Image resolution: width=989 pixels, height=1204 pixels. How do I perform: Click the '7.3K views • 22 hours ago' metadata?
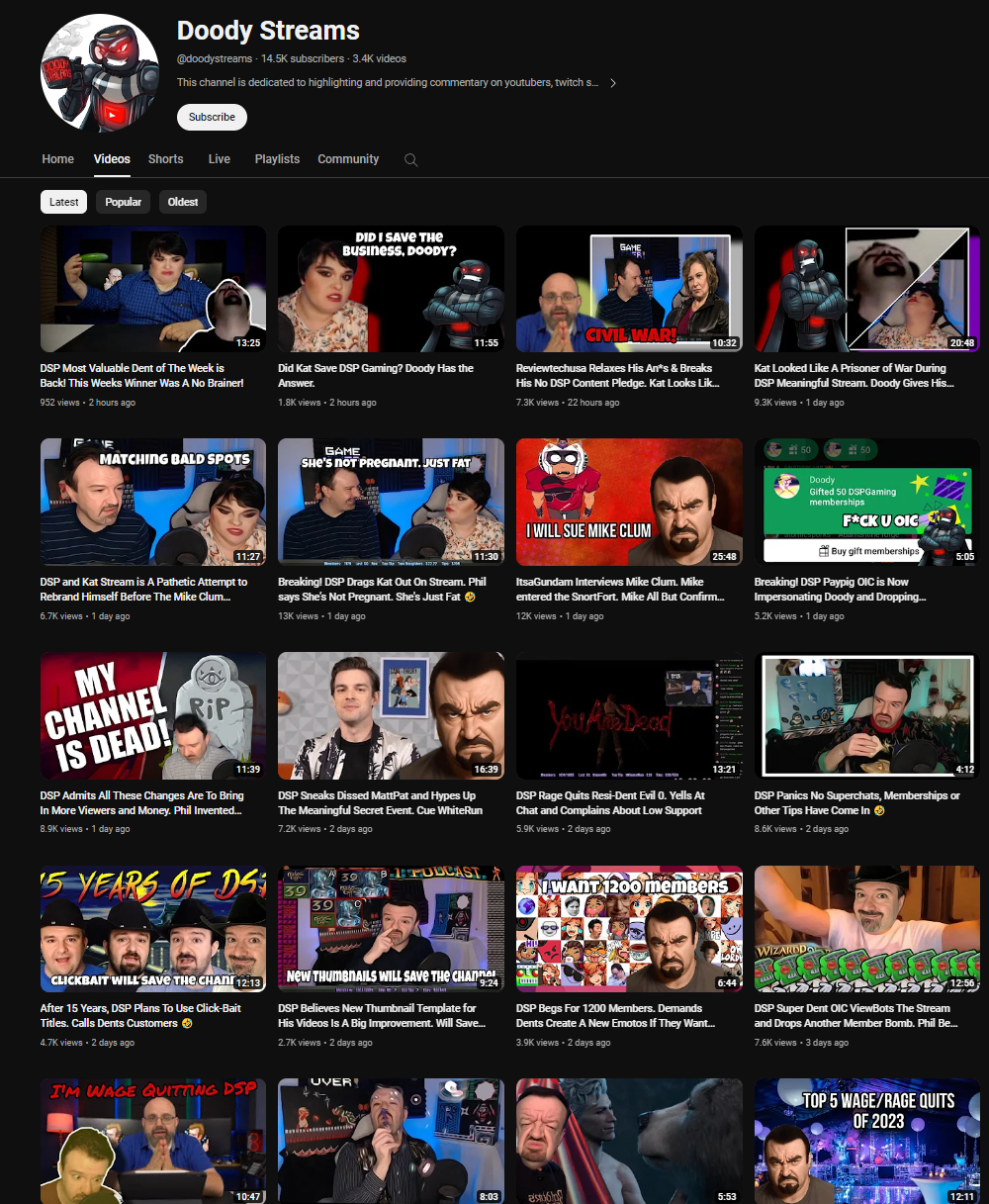[568, 403]
